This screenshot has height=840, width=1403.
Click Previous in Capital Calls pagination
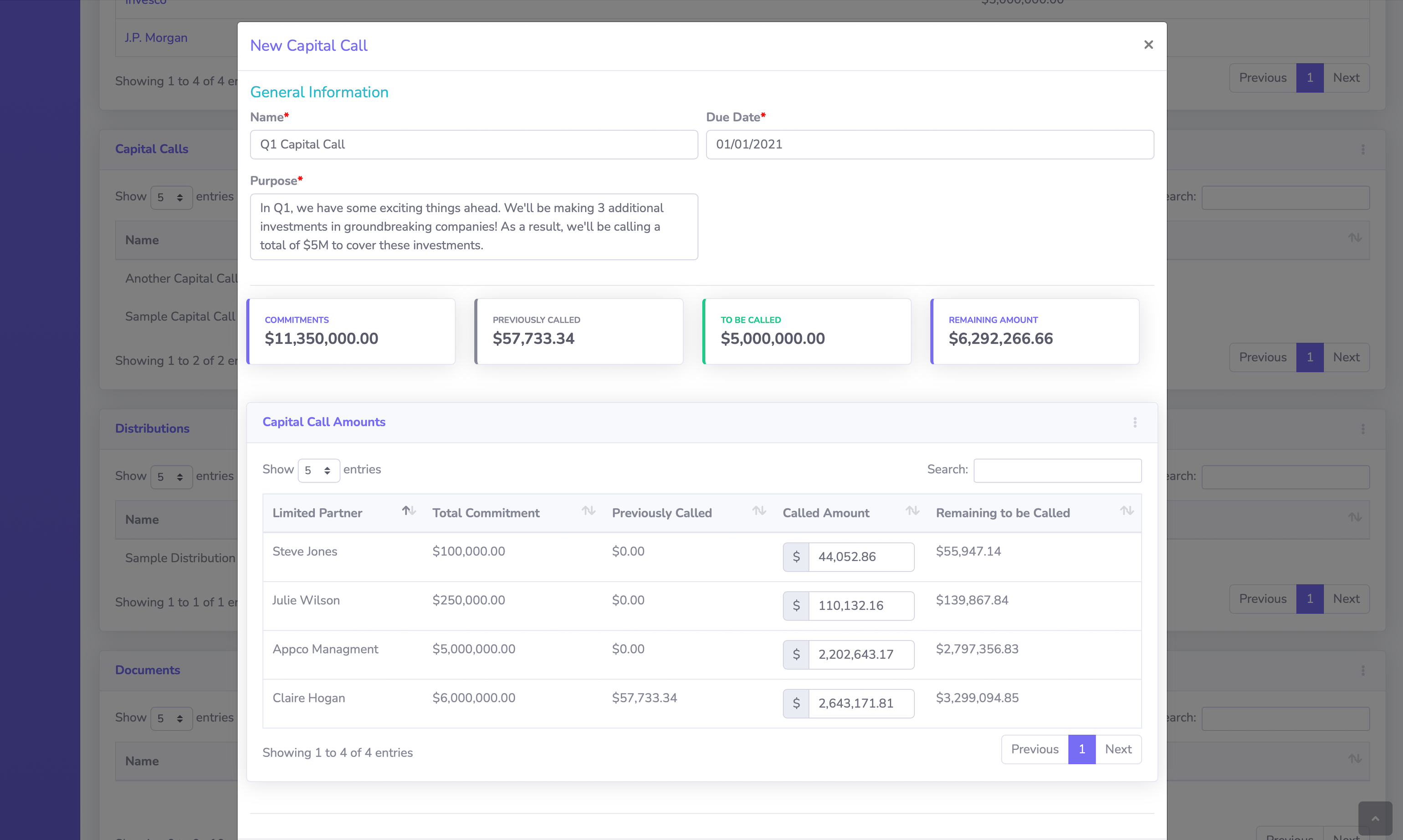pyautogui.click(x=1263, y=357)
